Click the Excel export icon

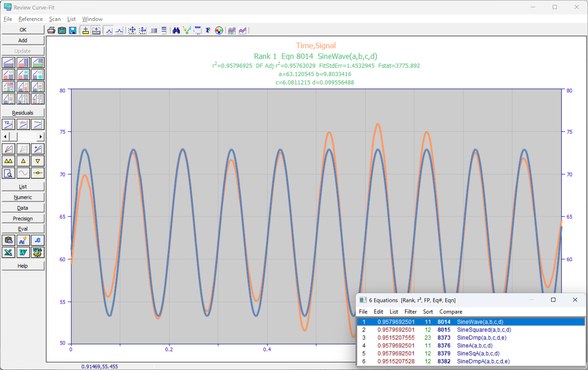8,252
